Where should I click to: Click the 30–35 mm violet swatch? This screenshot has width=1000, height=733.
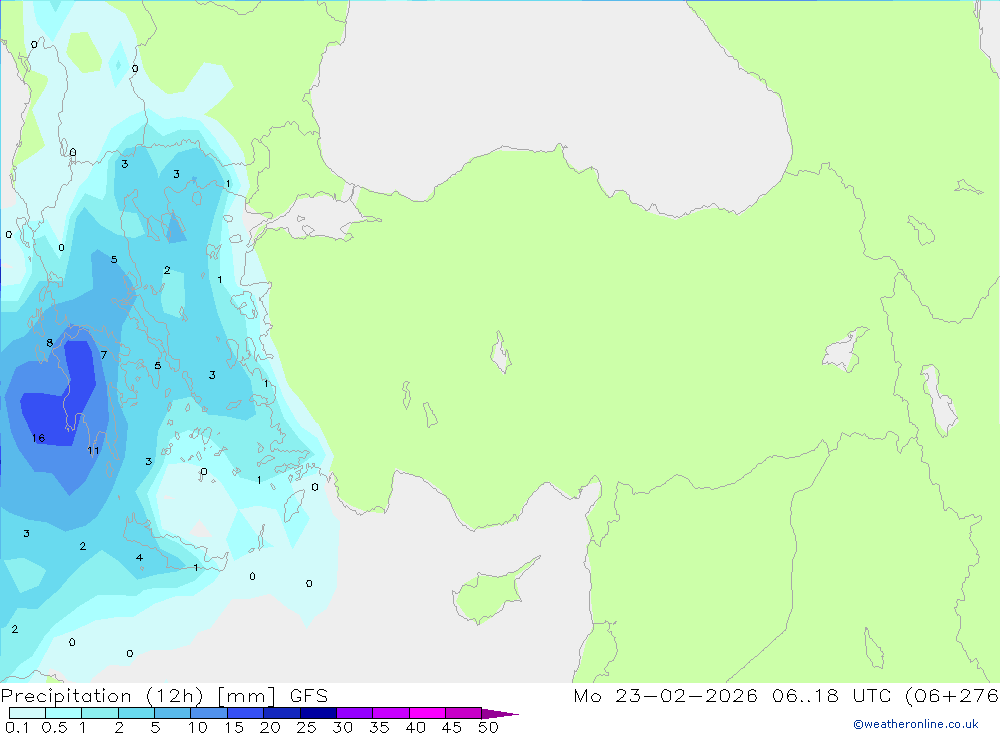click(x=354, y=713)
